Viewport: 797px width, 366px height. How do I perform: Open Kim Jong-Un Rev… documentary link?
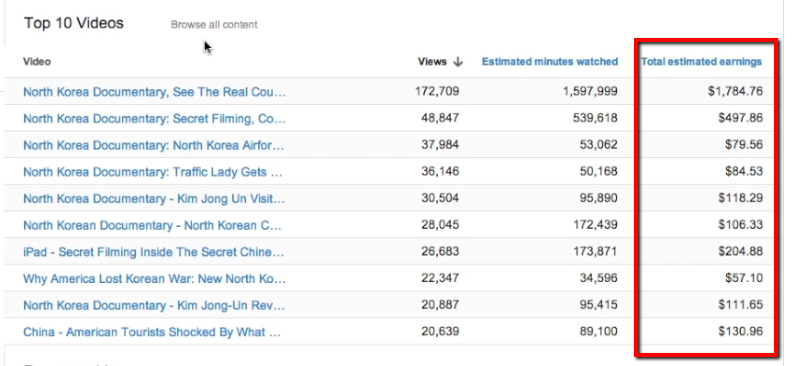pos(154,306)
